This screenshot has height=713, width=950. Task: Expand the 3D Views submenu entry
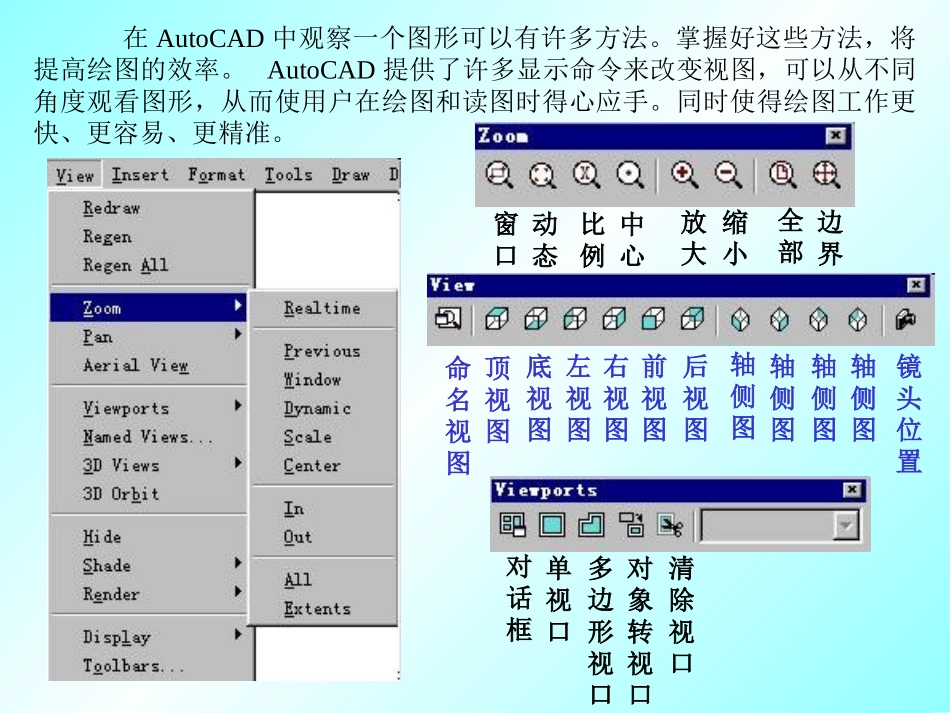coord(148,465)
